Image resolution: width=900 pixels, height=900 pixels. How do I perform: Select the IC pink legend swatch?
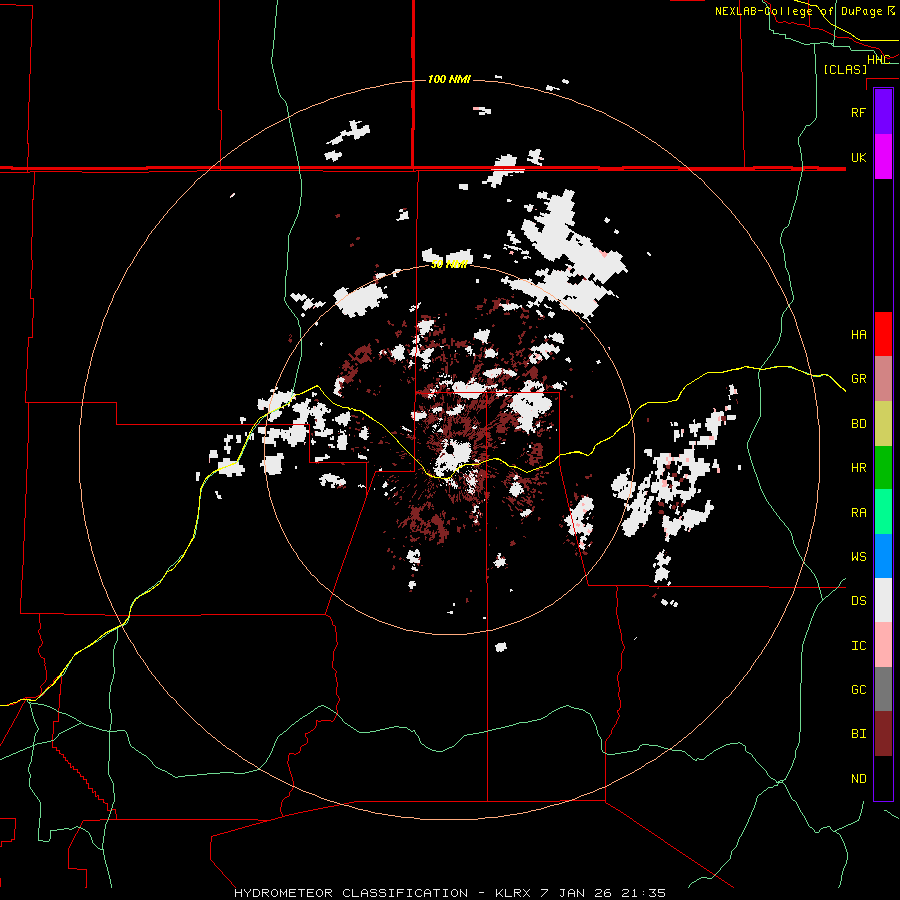click(883, 645)
